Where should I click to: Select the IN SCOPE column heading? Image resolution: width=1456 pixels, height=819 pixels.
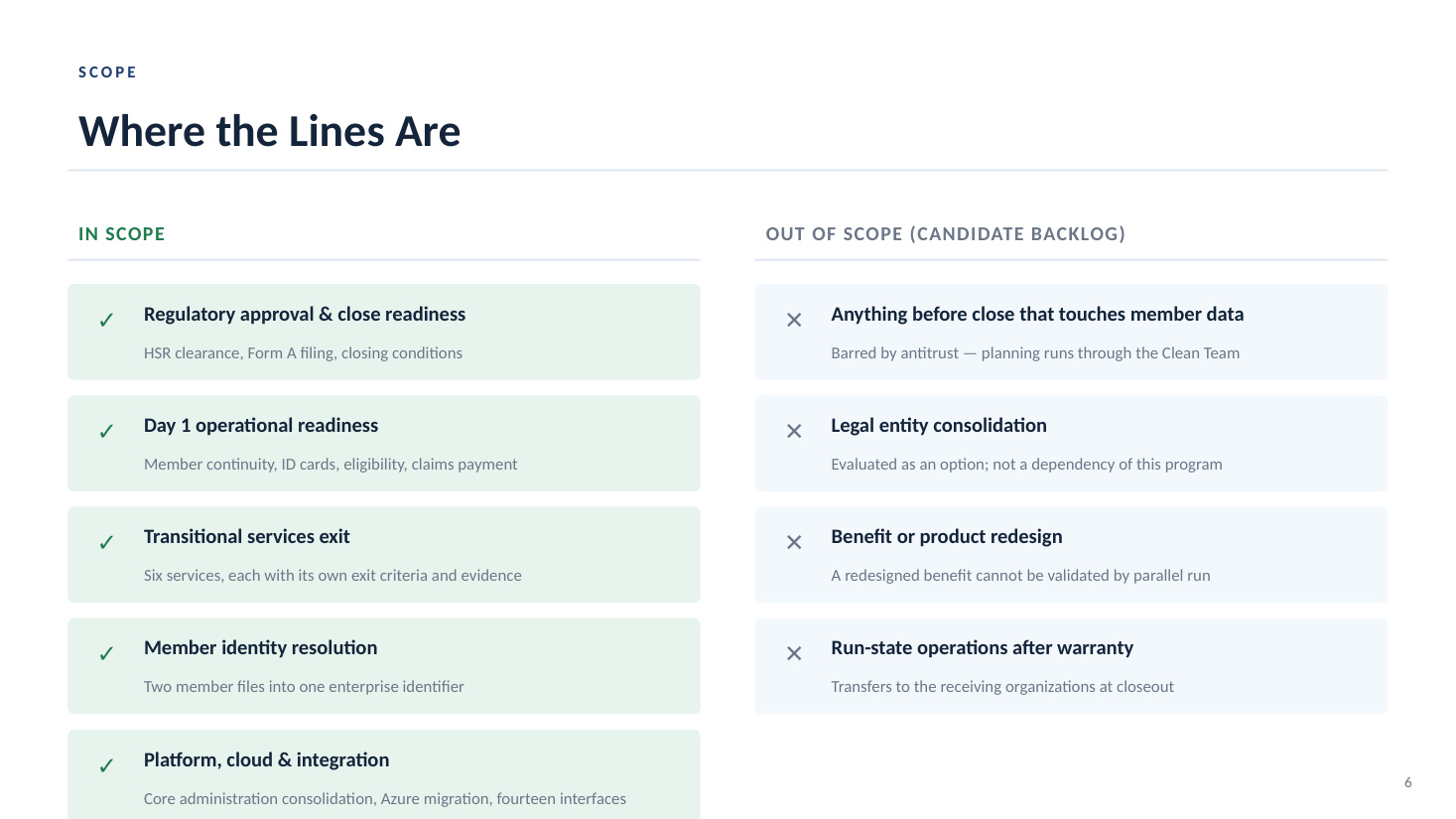122,234
